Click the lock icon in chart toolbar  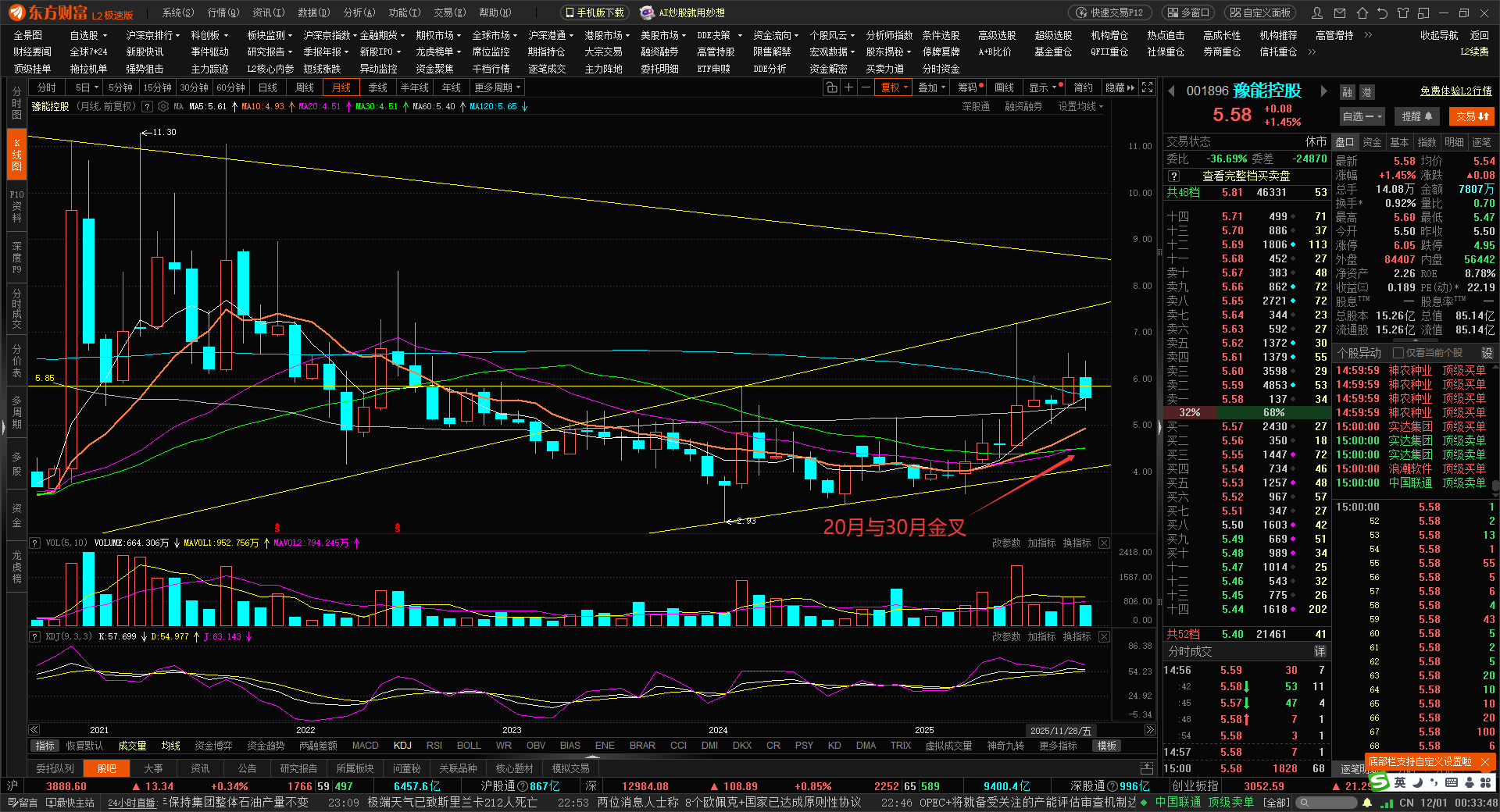point(832,87)
